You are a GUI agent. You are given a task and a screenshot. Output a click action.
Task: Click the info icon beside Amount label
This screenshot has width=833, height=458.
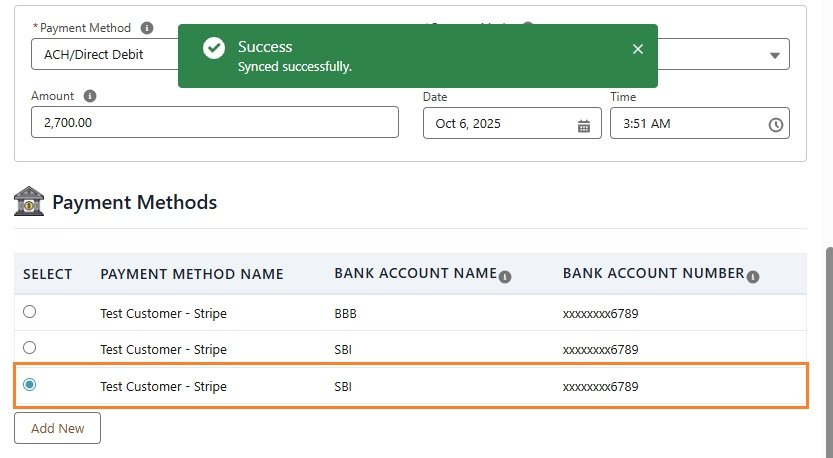[90, 97]
